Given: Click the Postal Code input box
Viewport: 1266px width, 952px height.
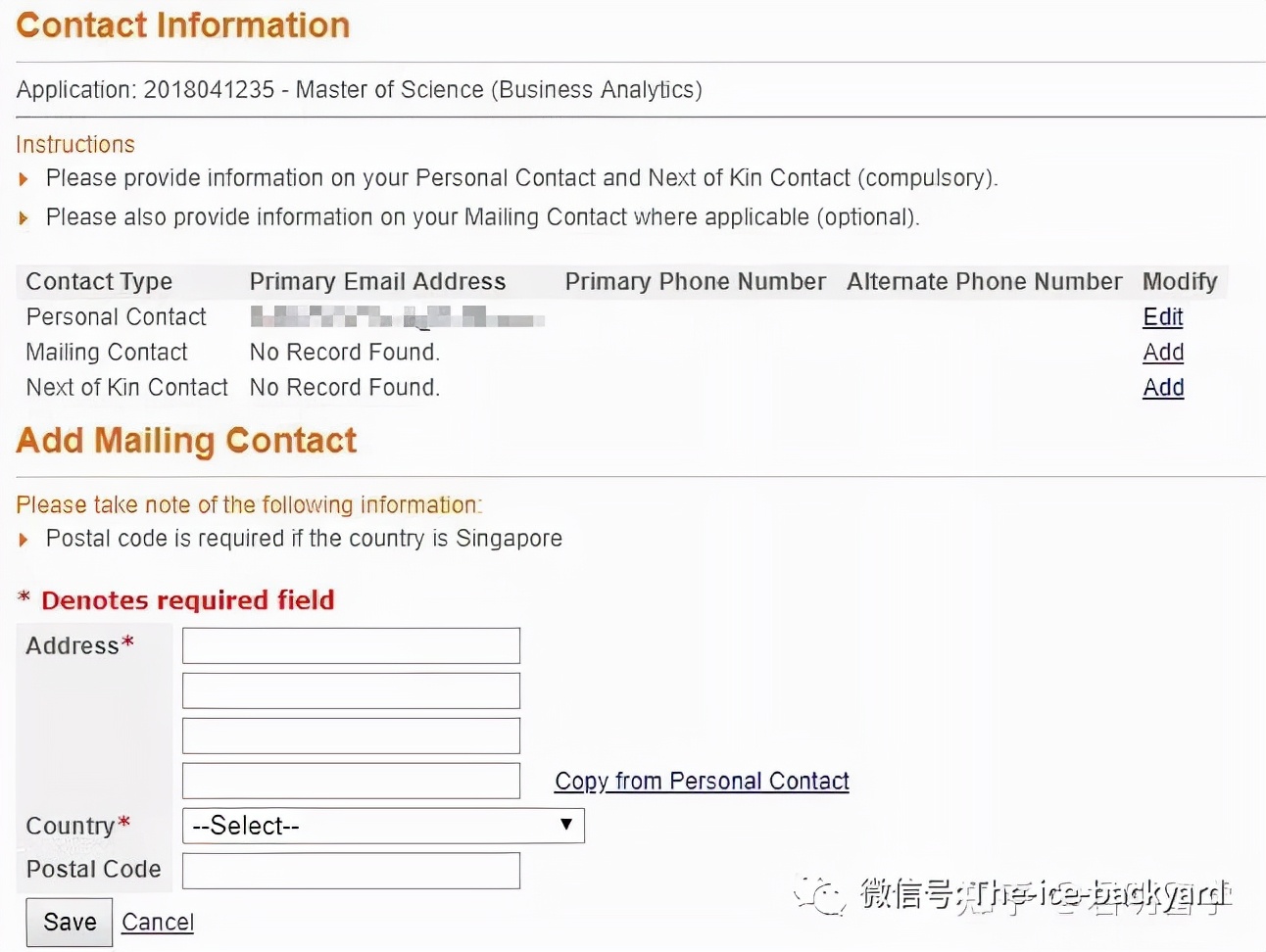Looking at the screenshot, I should (x=351, y=871).
